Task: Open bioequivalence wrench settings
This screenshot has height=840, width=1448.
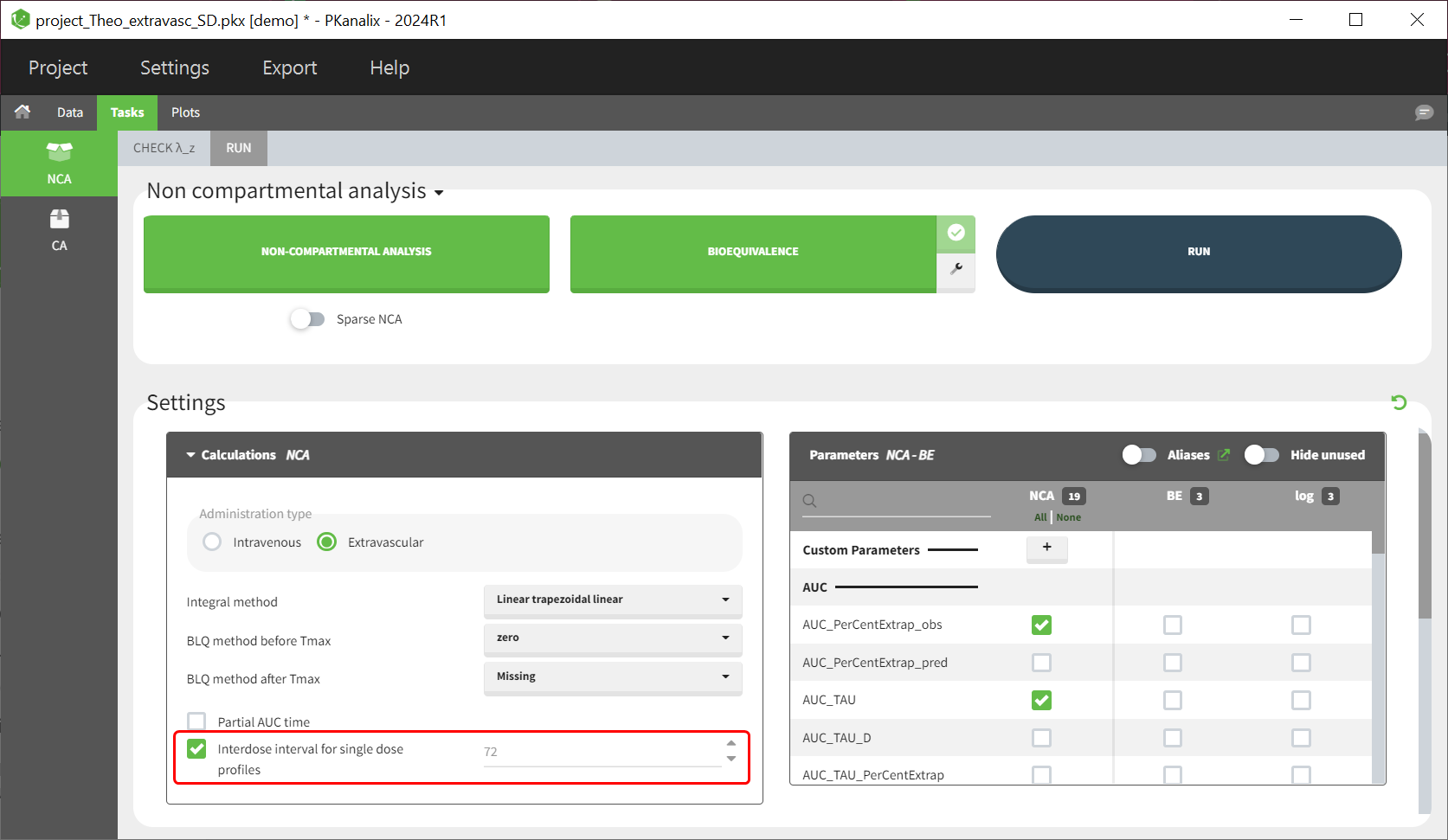Action: (x=956, y=269)
